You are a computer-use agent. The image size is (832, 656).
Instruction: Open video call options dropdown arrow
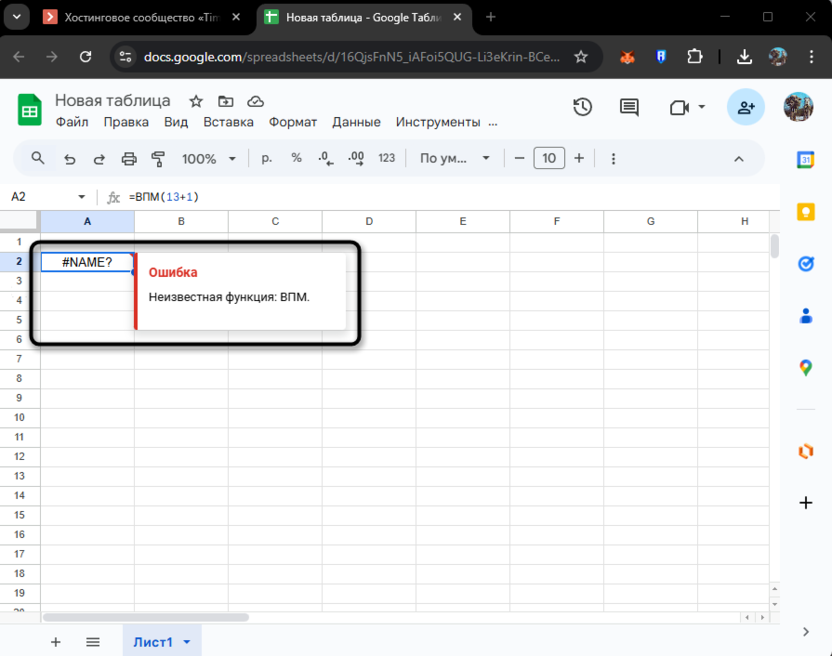click(701, 107)
